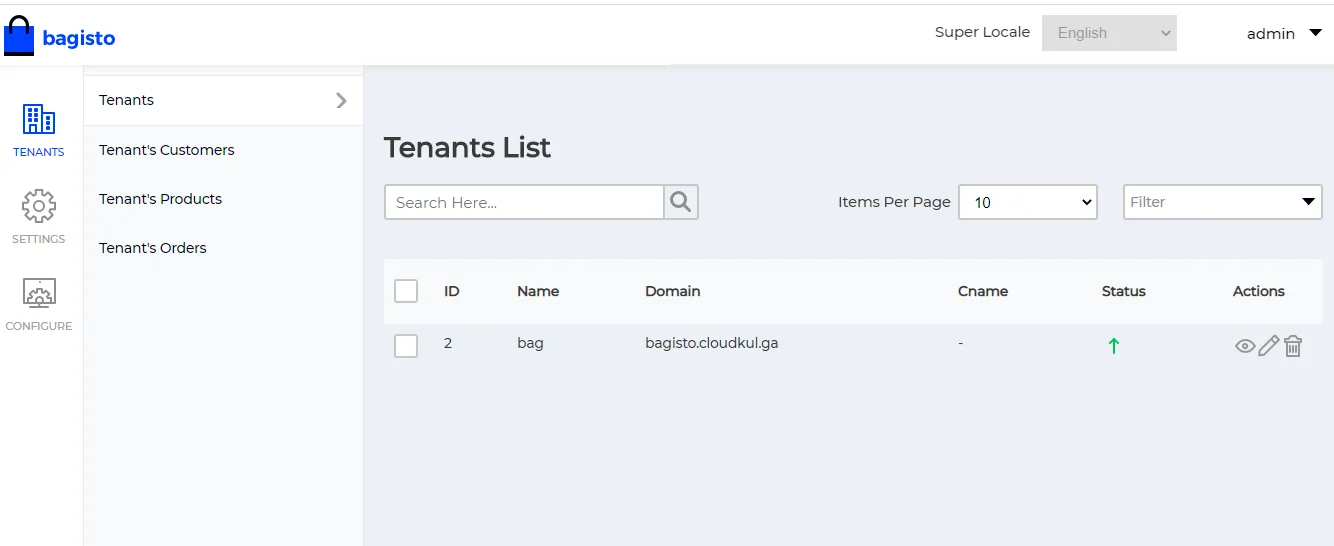Select the Tenants menu item

(223, 100)
